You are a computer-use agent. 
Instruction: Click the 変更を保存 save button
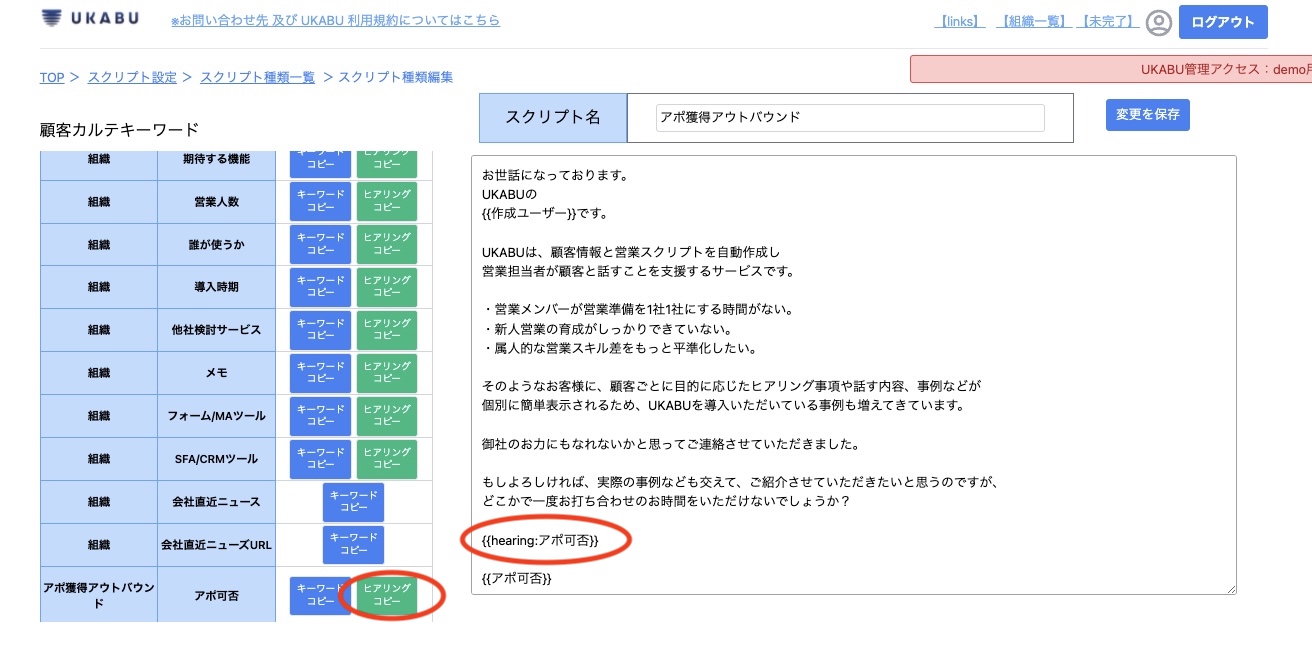click(x=1147, y=114)
